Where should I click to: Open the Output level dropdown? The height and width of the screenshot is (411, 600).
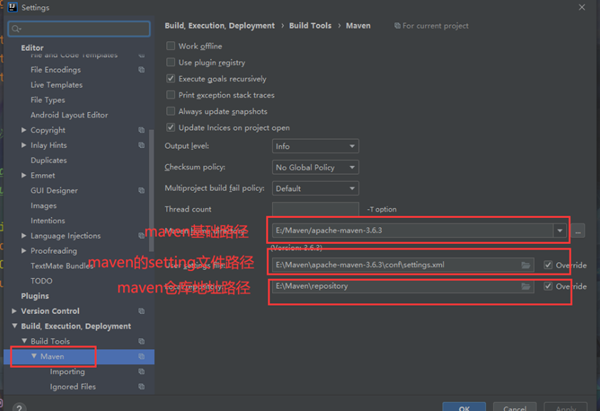click(x=315, y=146)
